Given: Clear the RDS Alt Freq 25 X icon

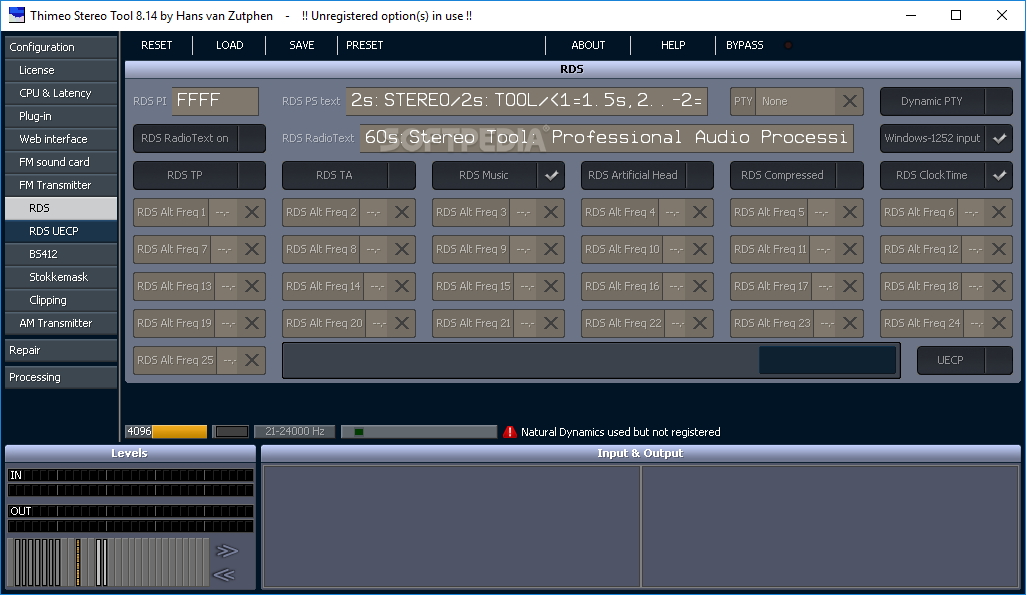Looking at the screenshot, I should (251, 360).
